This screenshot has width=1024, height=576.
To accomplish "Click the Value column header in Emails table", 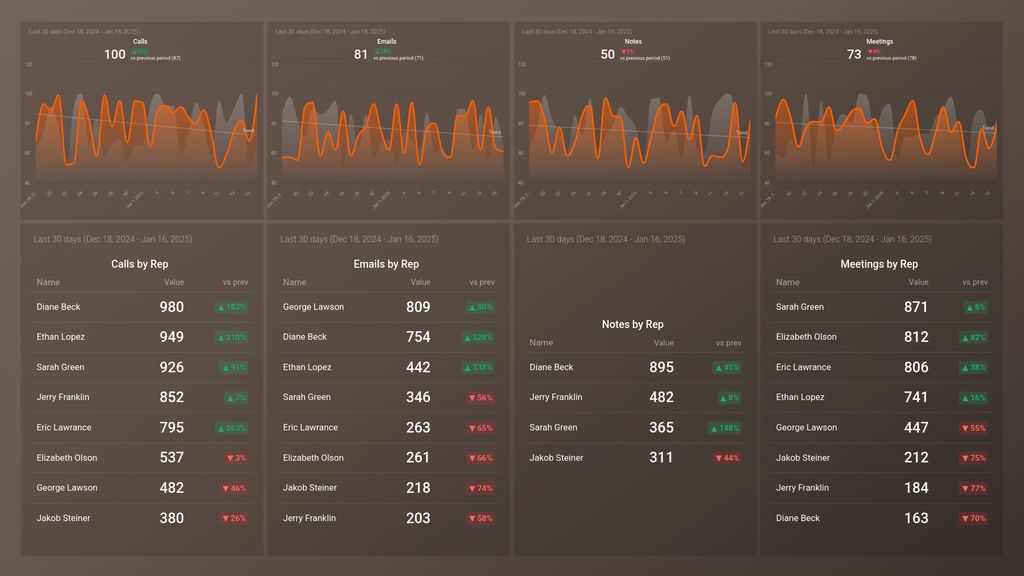I will pyautogui.click(x=421, y=282).
